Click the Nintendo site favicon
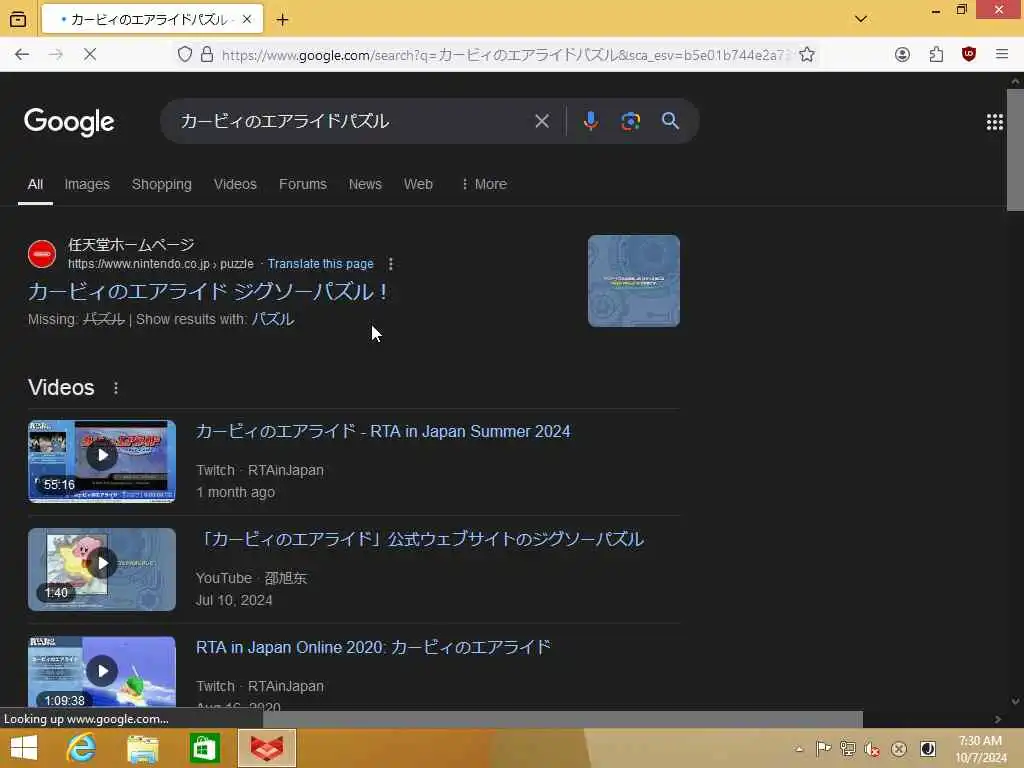 (x=42, y=254)
